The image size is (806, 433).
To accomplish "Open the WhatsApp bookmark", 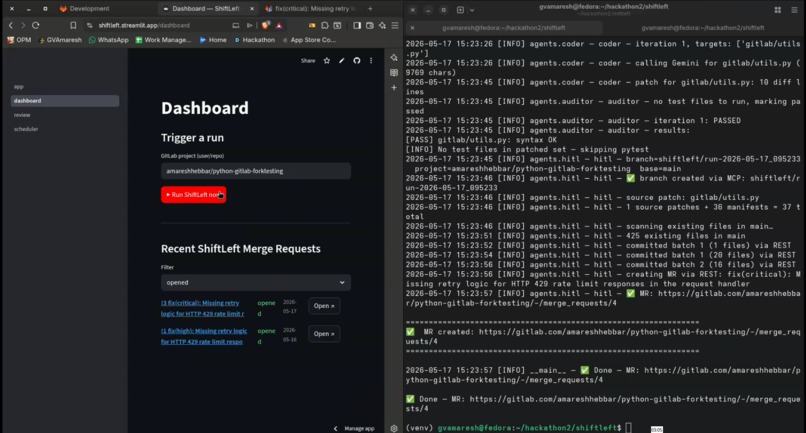I will pyautogui.click(x=108, y=40).
